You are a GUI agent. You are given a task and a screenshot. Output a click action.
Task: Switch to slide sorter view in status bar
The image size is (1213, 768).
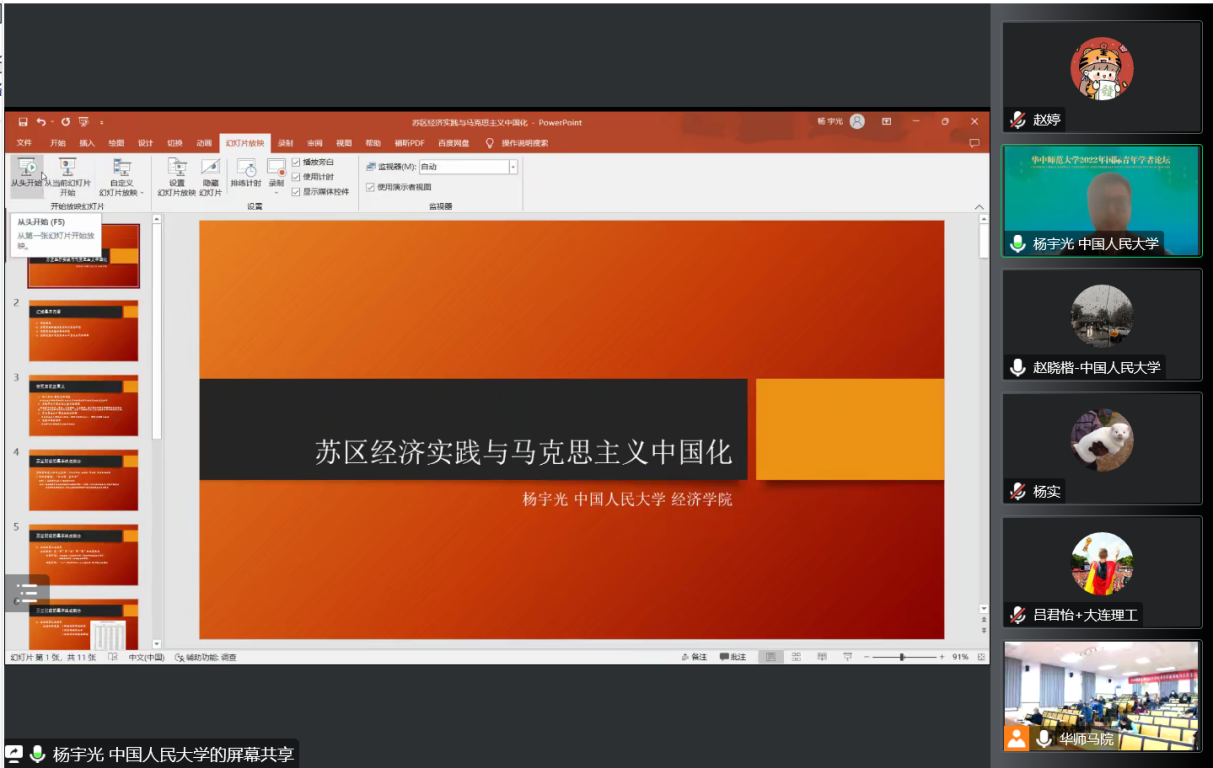(x=796, y=657)
